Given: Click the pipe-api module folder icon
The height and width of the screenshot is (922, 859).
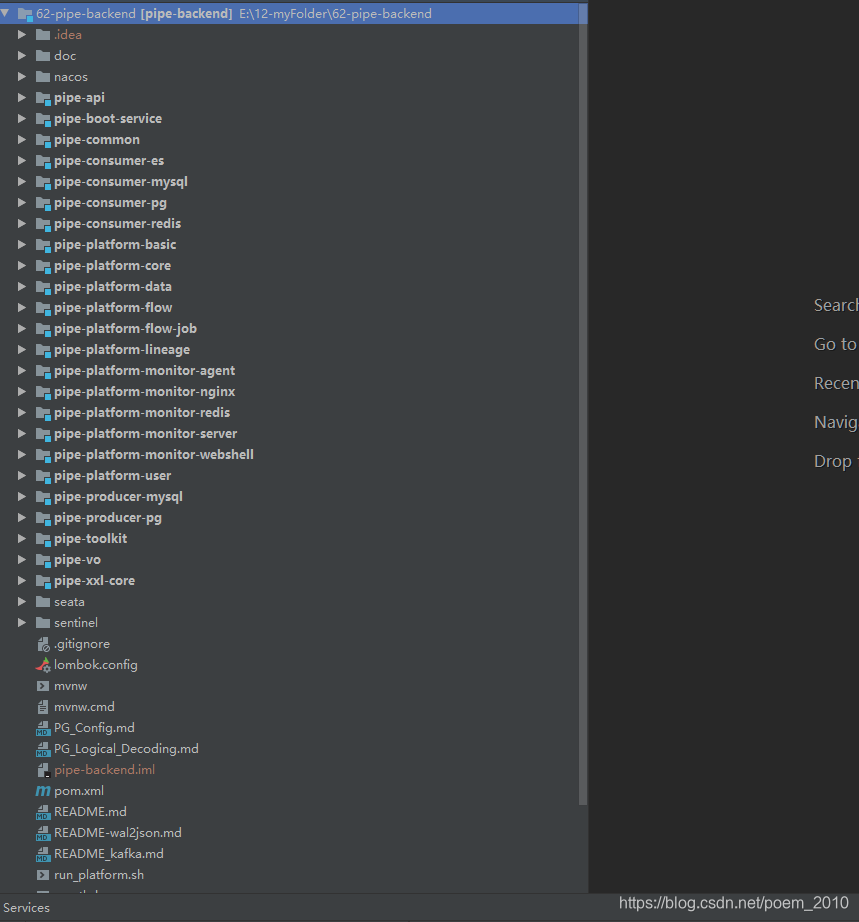Looking at the screenshot, I should [x=43, y=98].
